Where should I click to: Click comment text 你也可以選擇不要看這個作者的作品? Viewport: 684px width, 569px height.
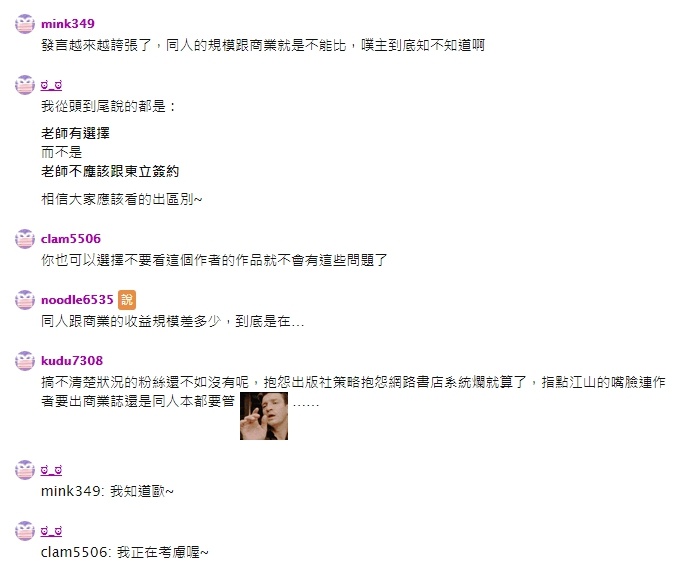click(x=152, y=261)
